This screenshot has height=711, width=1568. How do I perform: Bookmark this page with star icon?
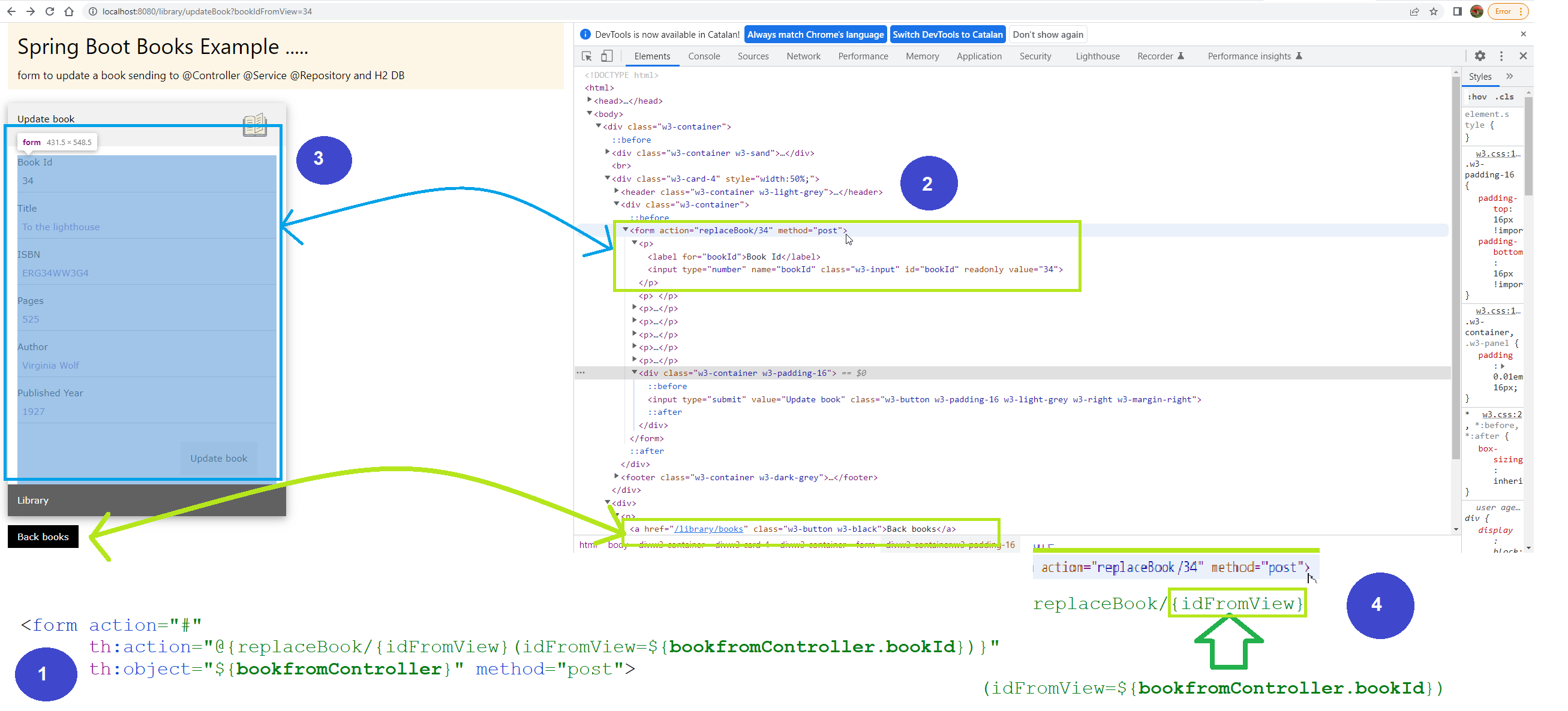pyautogui.click(x=1434, y=11)
